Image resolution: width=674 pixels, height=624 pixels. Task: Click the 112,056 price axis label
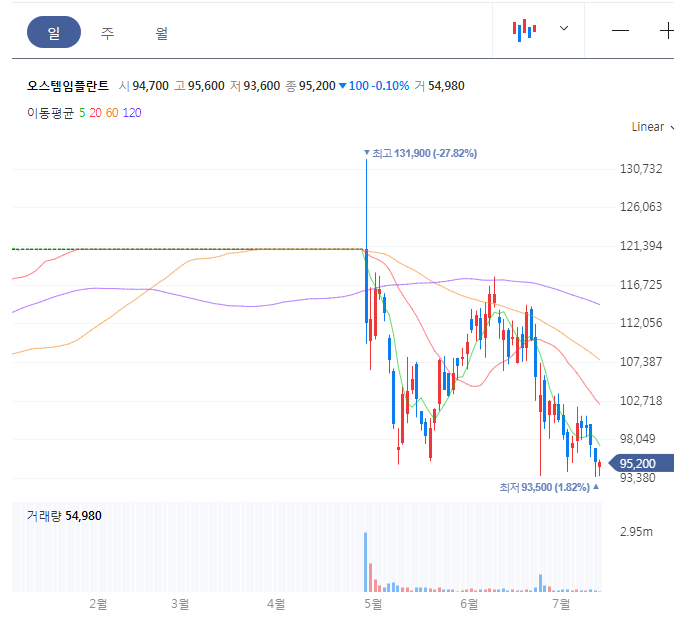click(x=641, y=323)
